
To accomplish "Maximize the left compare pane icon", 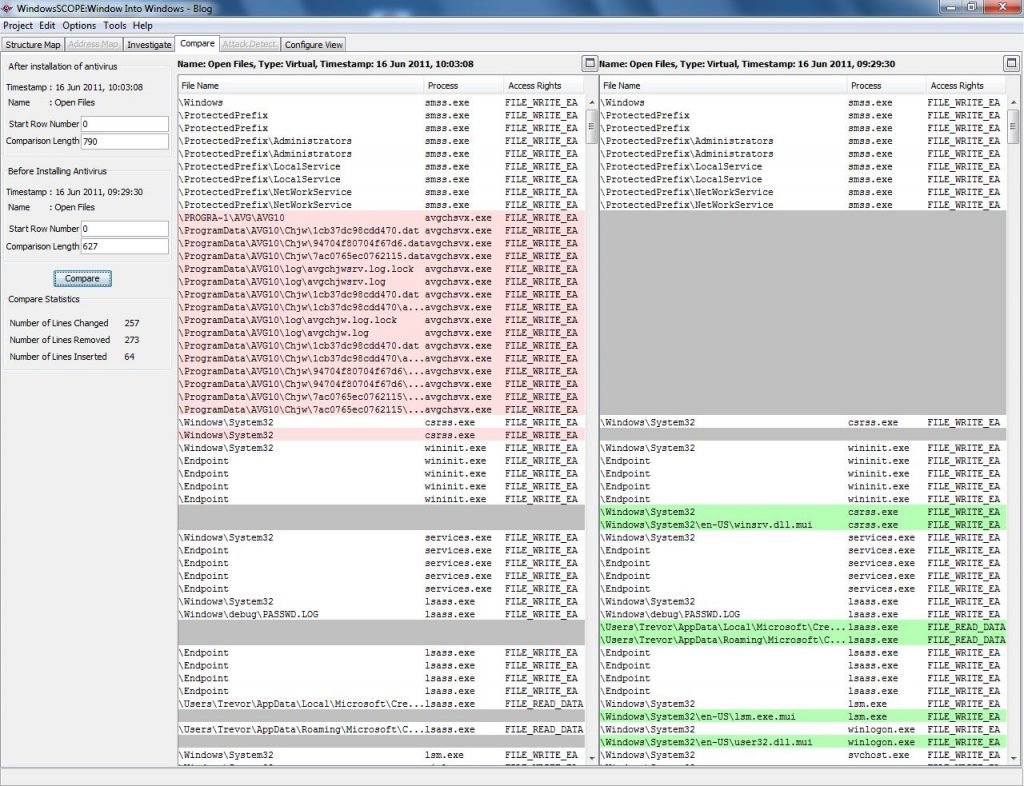I will (x=589, y=63).
